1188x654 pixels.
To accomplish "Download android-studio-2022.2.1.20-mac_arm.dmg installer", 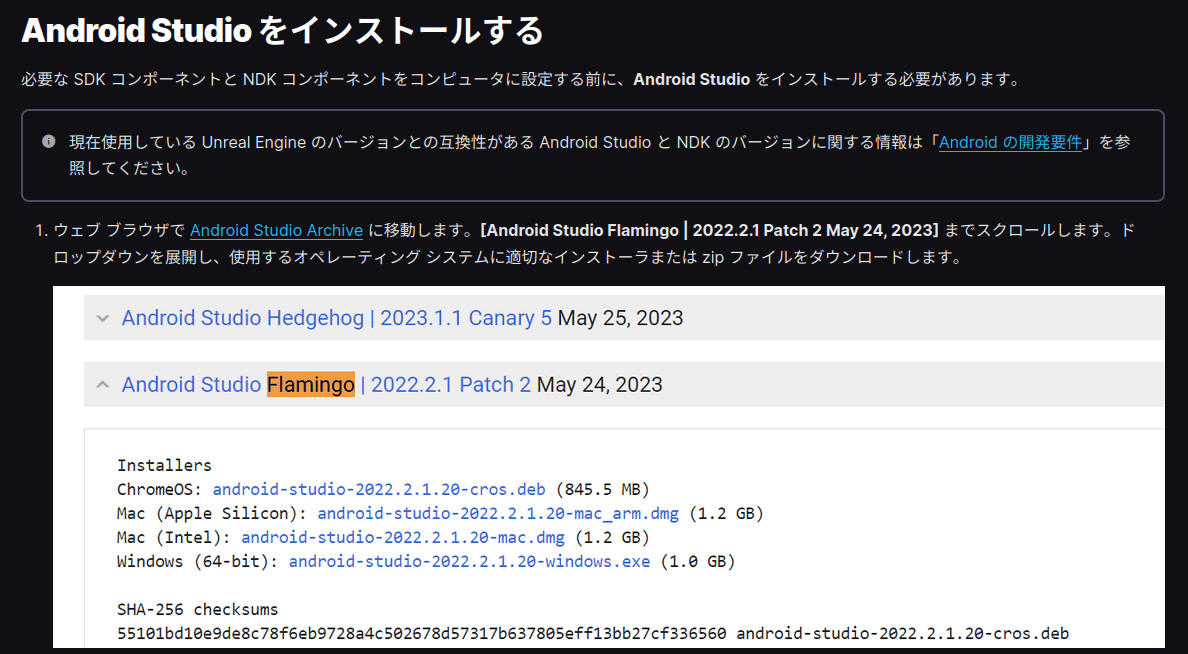I will [498, 513].
